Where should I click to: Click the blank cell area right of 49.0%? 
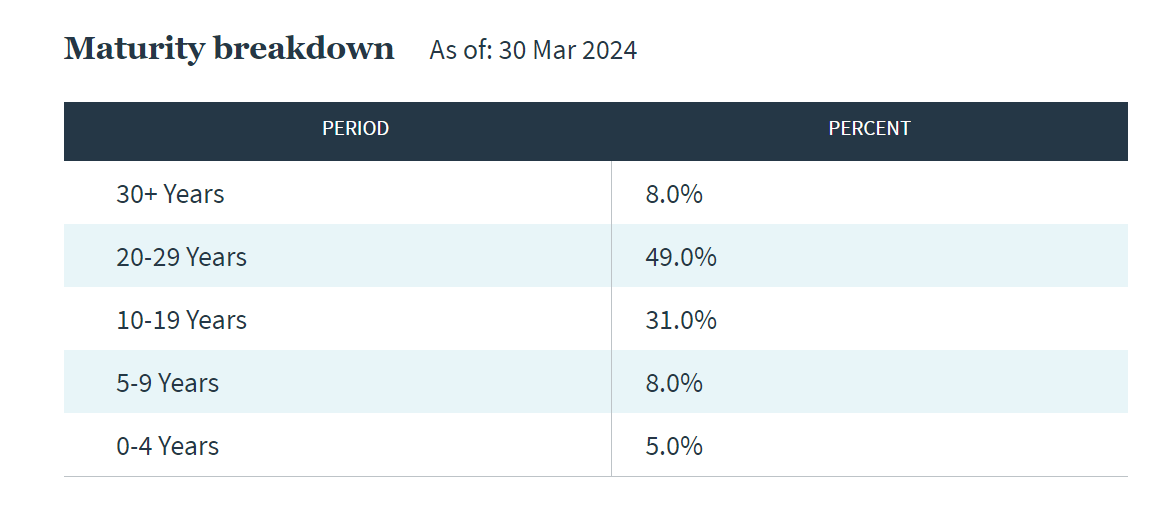click(920, 257)
